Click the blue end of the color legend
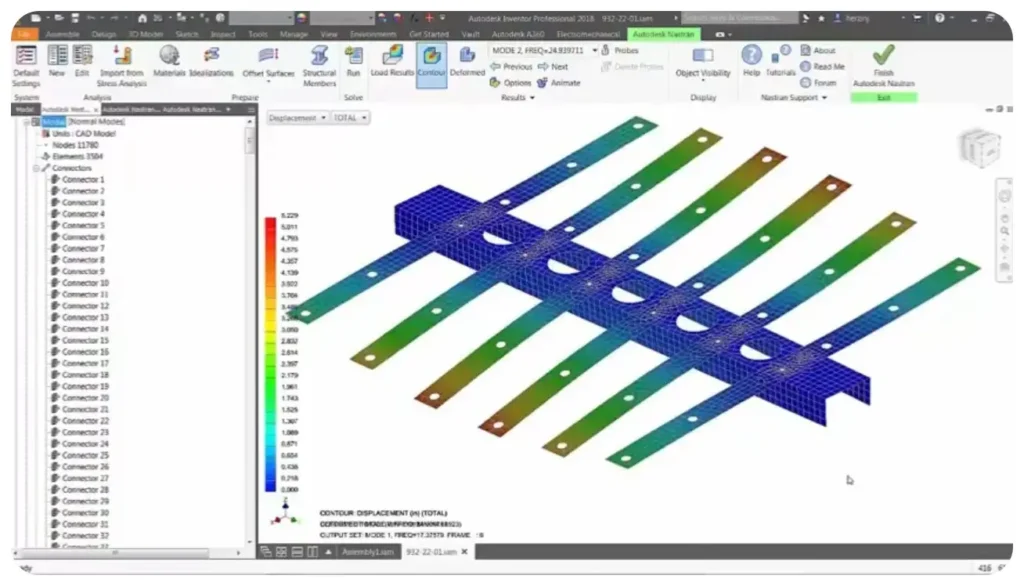Screen dimensions: 1024x586 (270, 482)
